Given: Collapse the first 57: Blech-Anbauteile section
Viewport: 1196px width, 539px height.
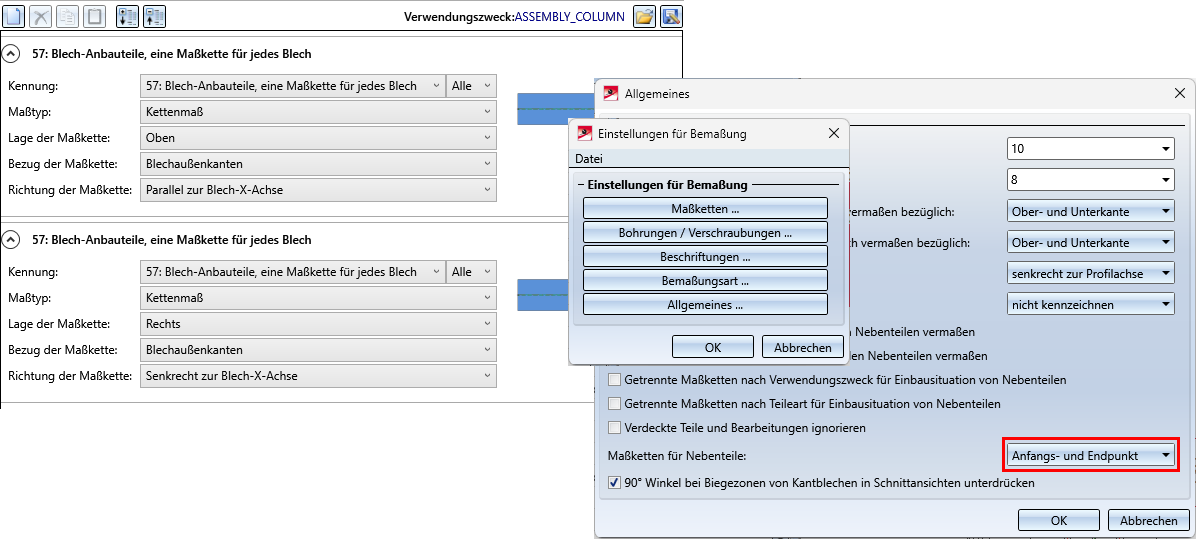Looking at the screenshot, I should [11, 54].
